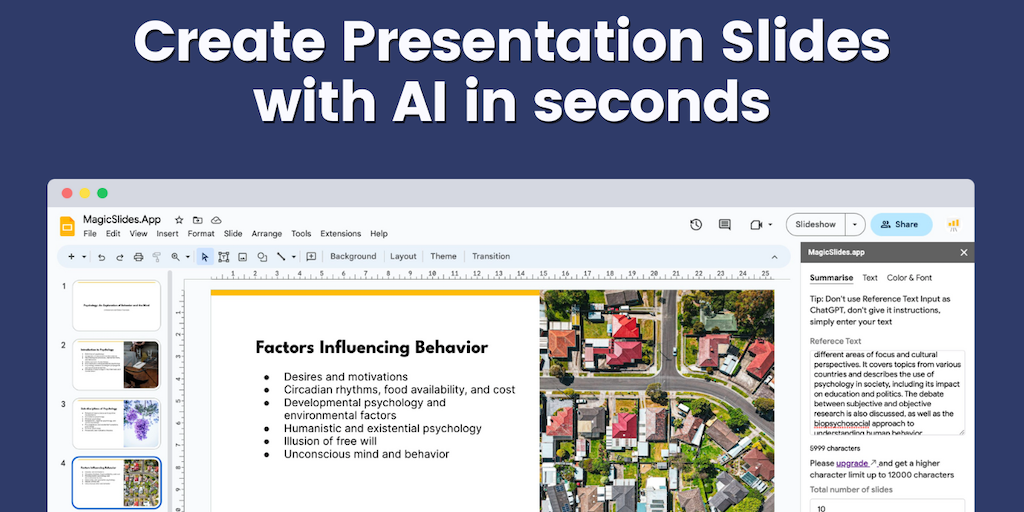Select the paint format tool

pyautogui.click(x=156, y=257)
